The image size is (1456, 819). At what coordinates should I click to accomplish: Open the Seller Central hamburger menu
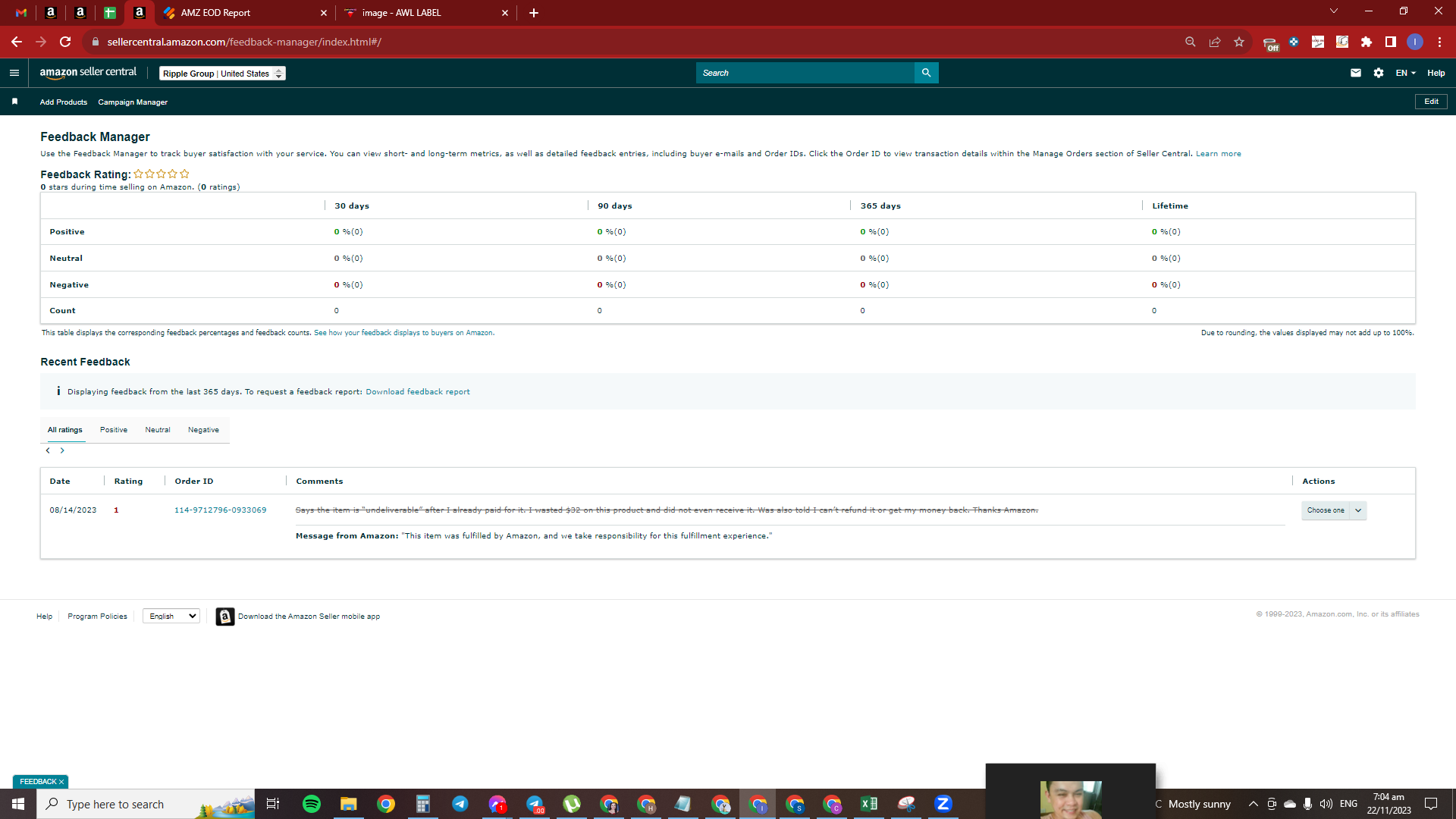[14, 73]
